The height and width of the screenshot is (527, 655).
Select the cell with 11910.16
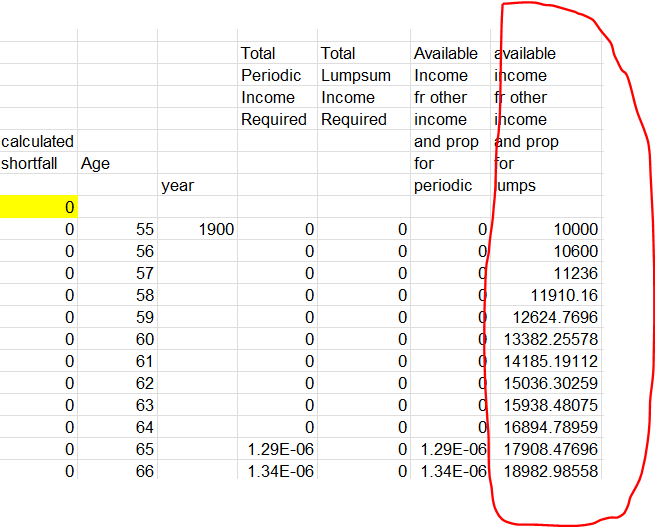pyautogui.click(x=546, y=295)
